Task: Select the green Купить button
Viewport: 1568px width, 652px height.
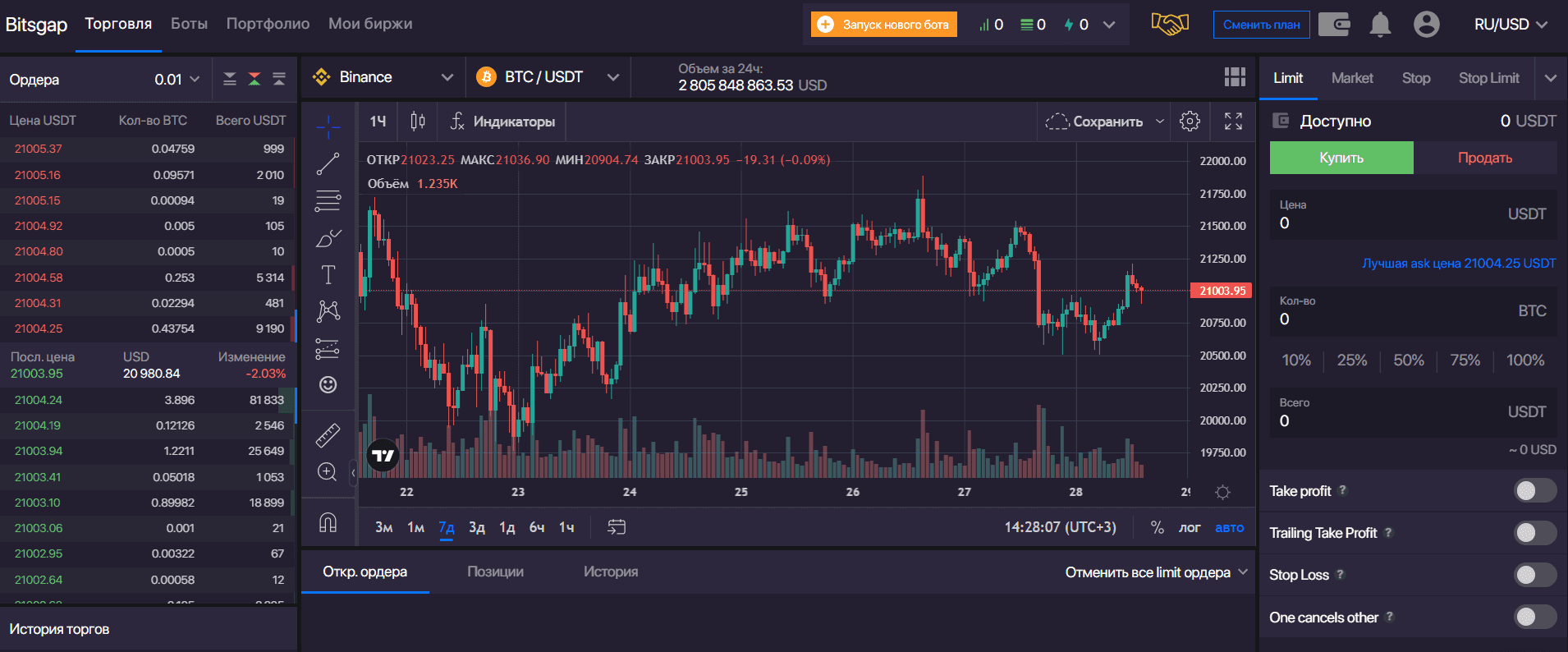Action: click(x=1341, y=158)
